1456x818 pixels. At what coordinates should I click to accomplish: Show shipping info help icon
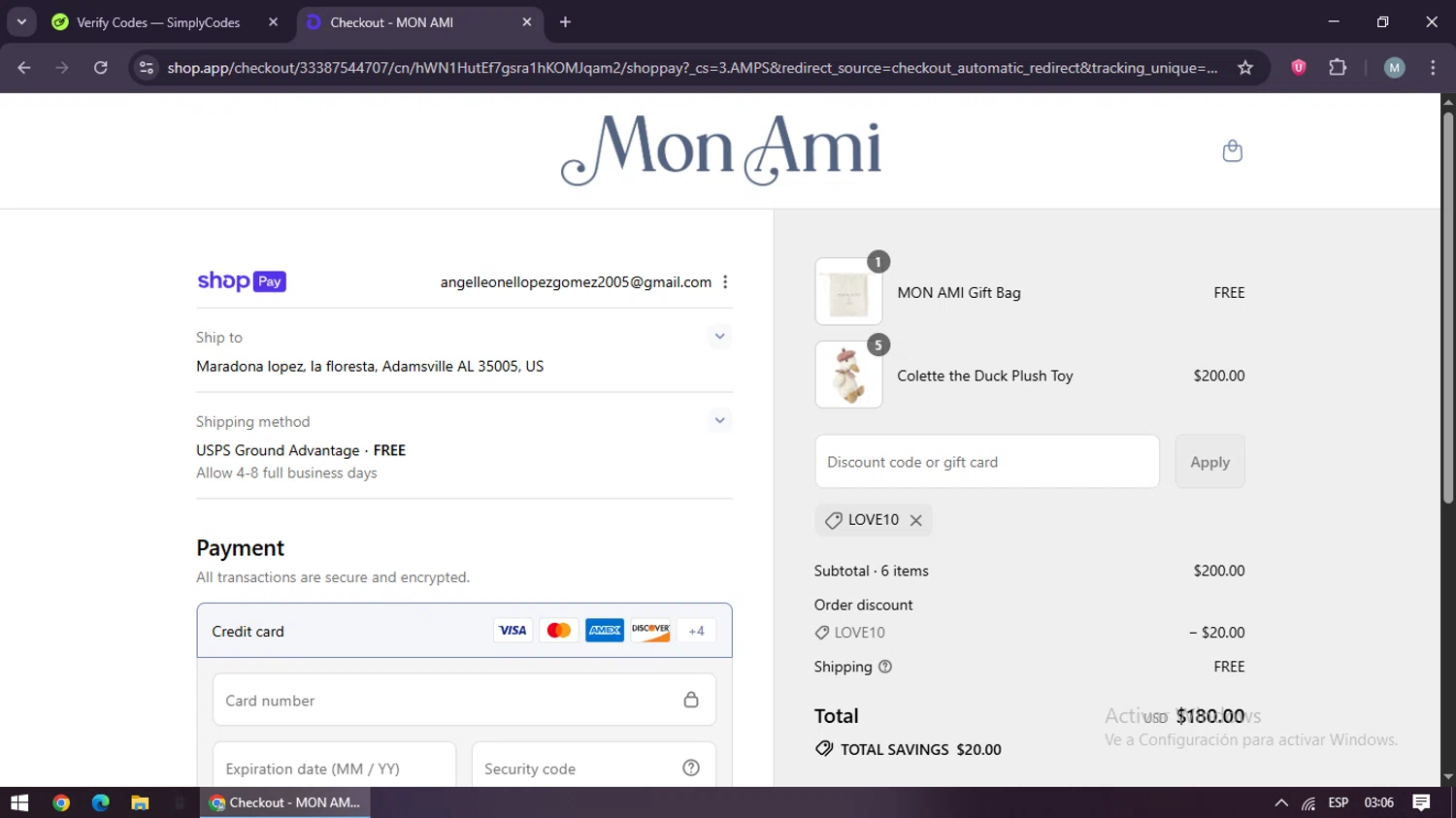pyautogui.click(x=885, y=667)
